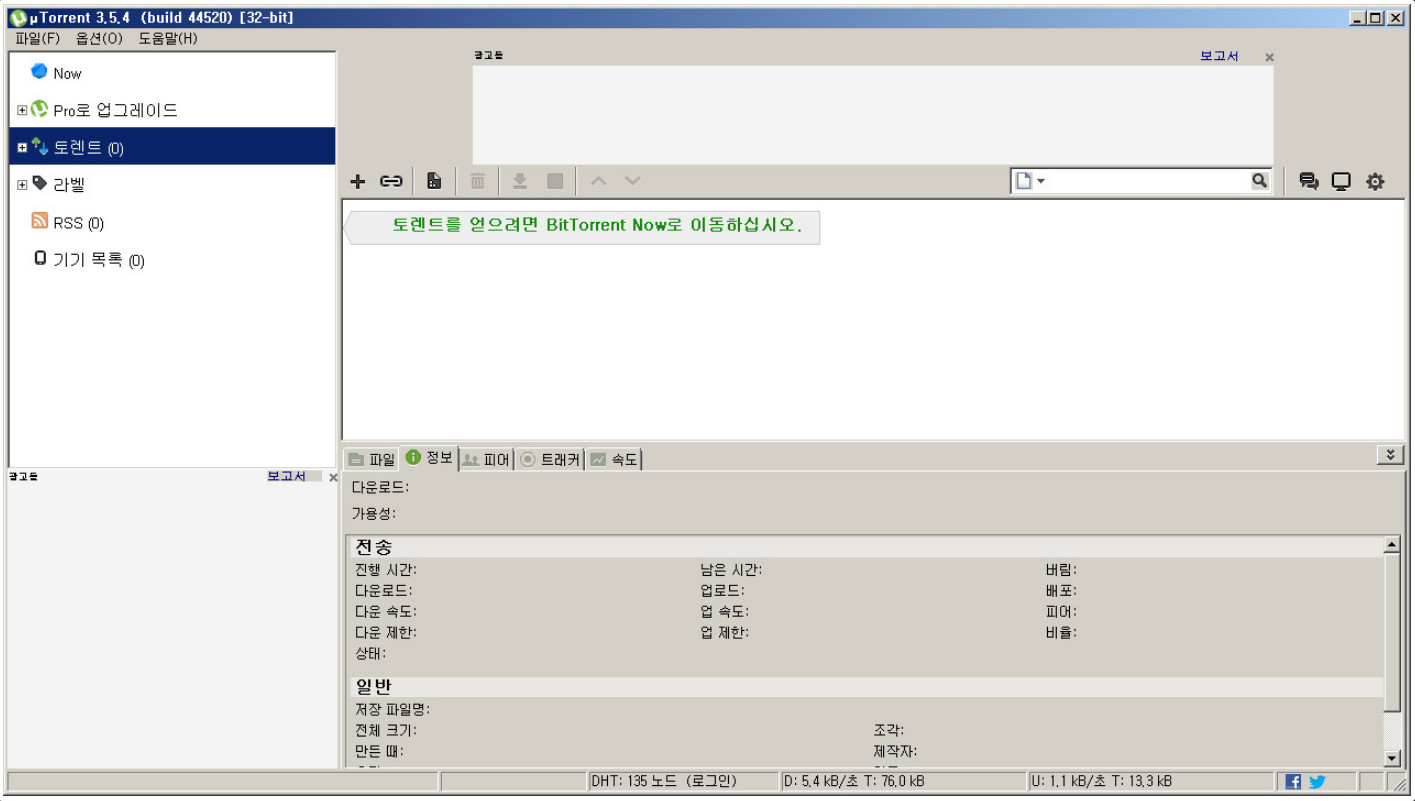Open the 파일(F) menu
This screenshot has width=1415, height=801.
[38, 38]
